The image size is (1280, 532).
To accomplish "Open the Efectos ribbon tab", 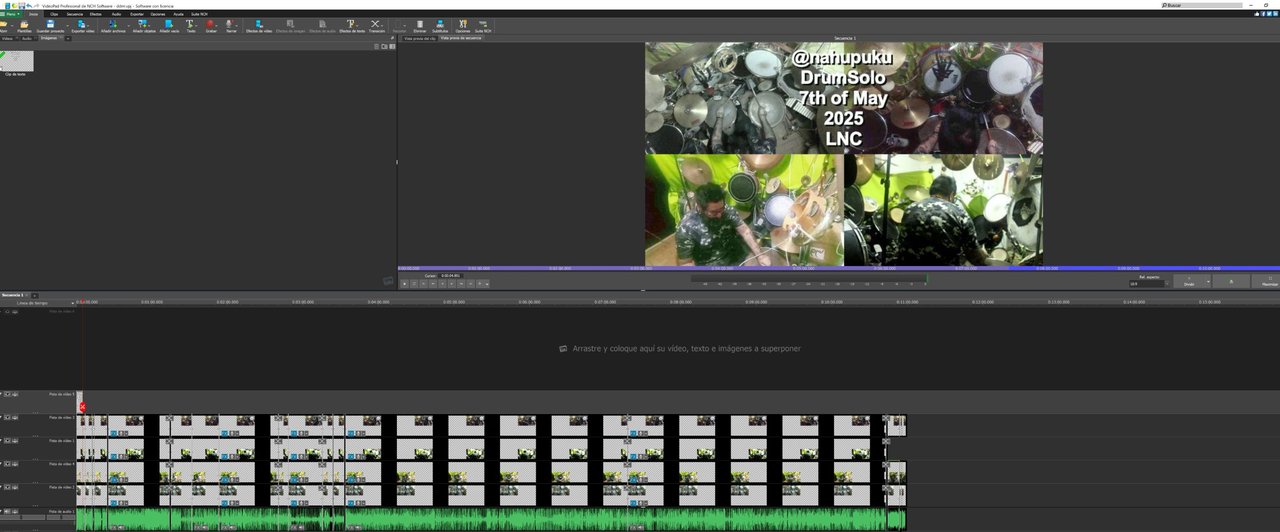I will pyautogui.click(x=96, y=14).
